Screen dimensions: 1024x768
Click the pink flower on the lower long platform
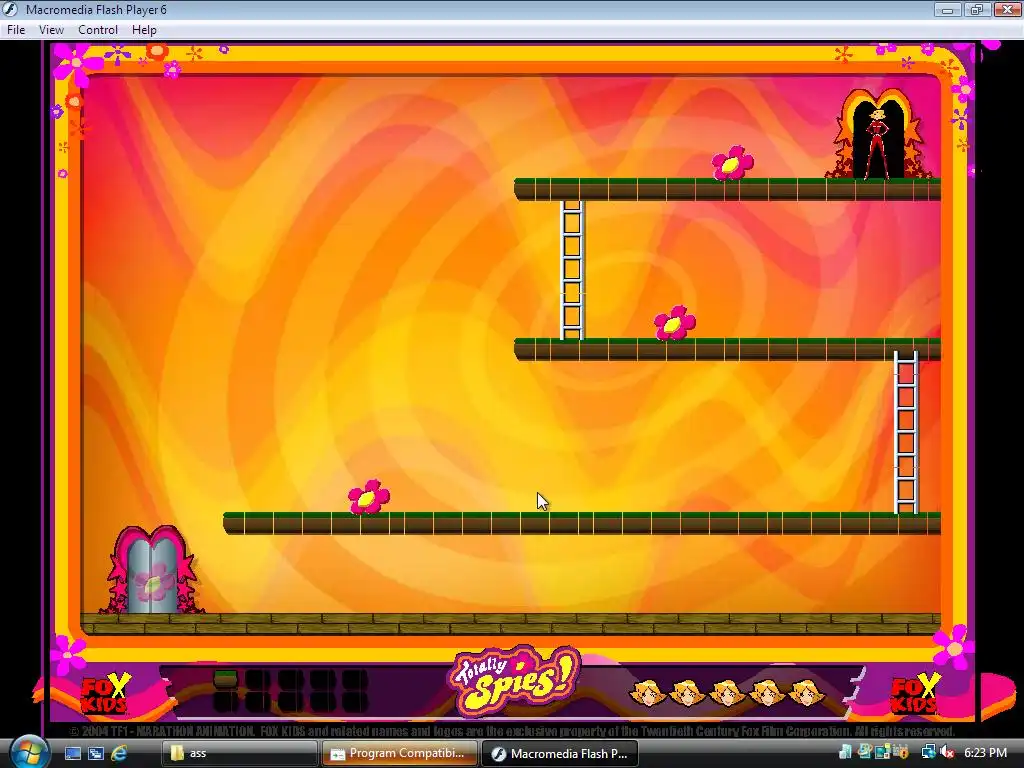point(369,497)
